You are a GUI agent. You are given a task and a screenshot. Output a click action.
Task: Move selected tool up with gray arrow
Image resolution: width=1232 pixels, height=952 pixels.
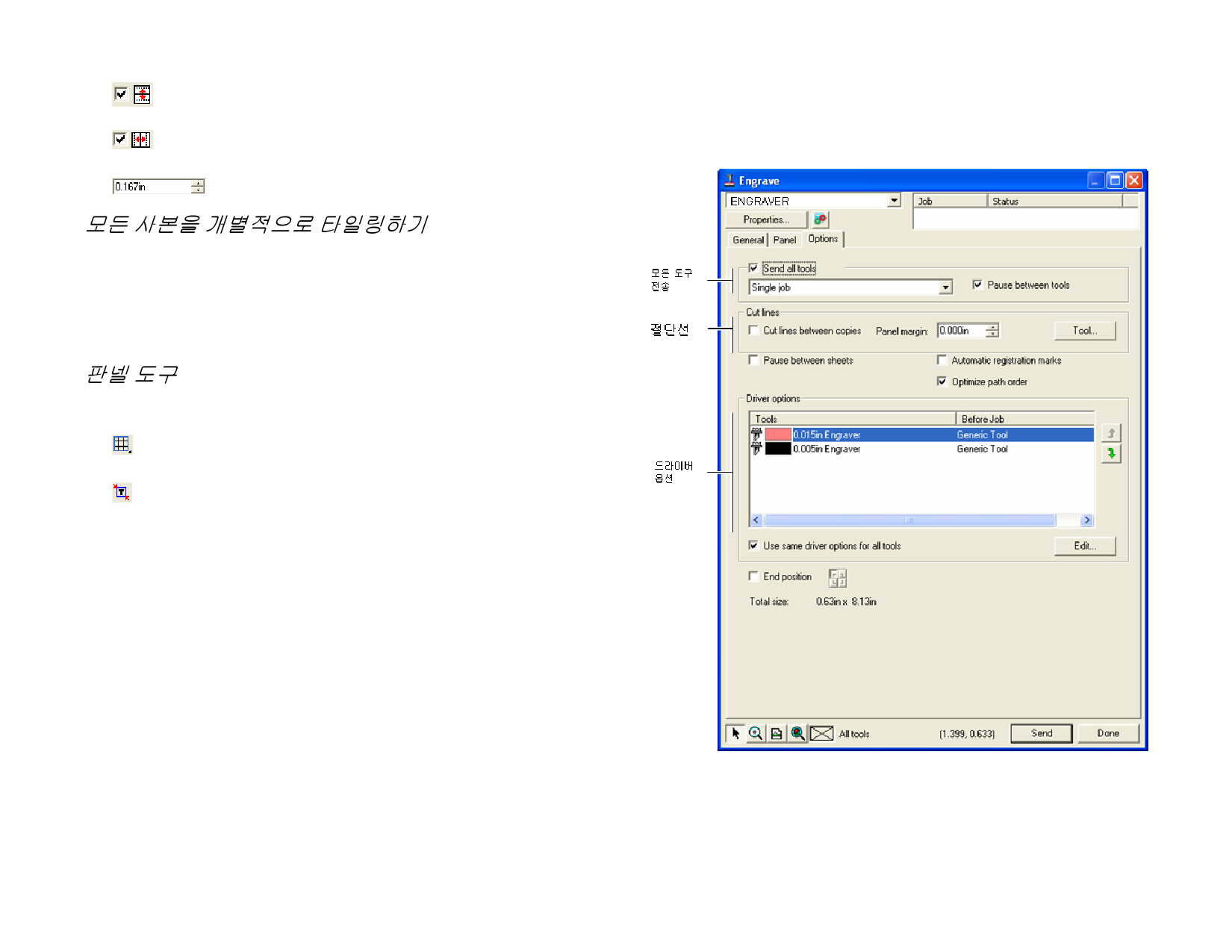click(1111, 433)
